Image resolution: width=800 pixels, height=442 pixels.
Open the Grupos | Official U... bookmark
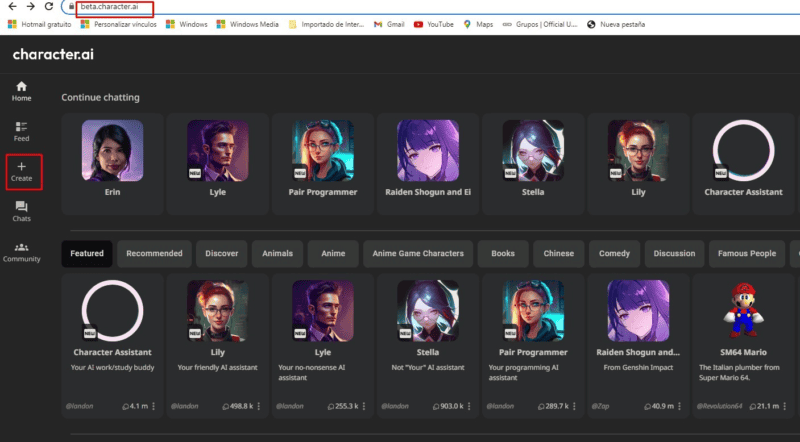click(x=540, y=24)
